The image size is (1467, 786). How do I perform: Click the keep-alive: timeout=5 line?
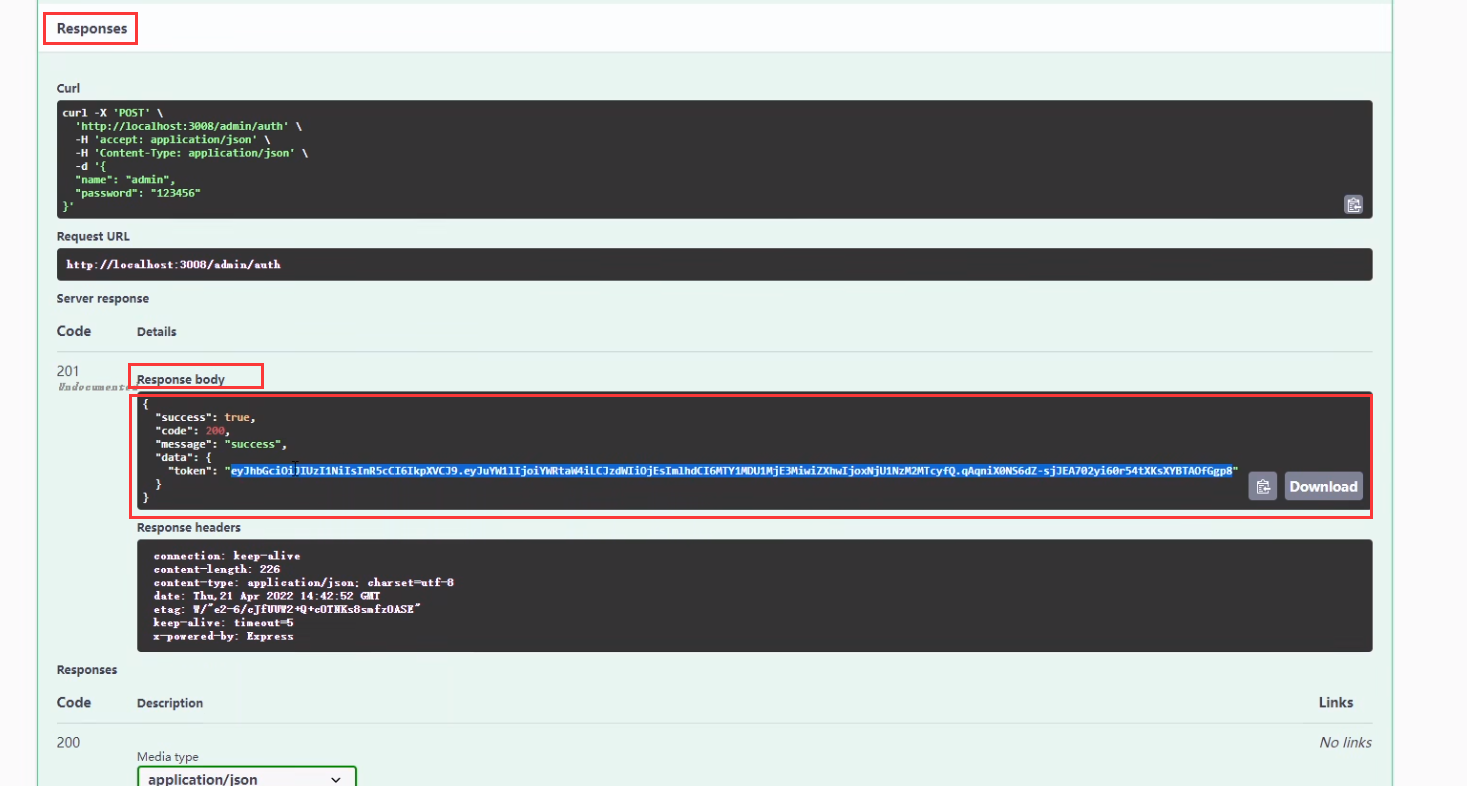point(223,622)
